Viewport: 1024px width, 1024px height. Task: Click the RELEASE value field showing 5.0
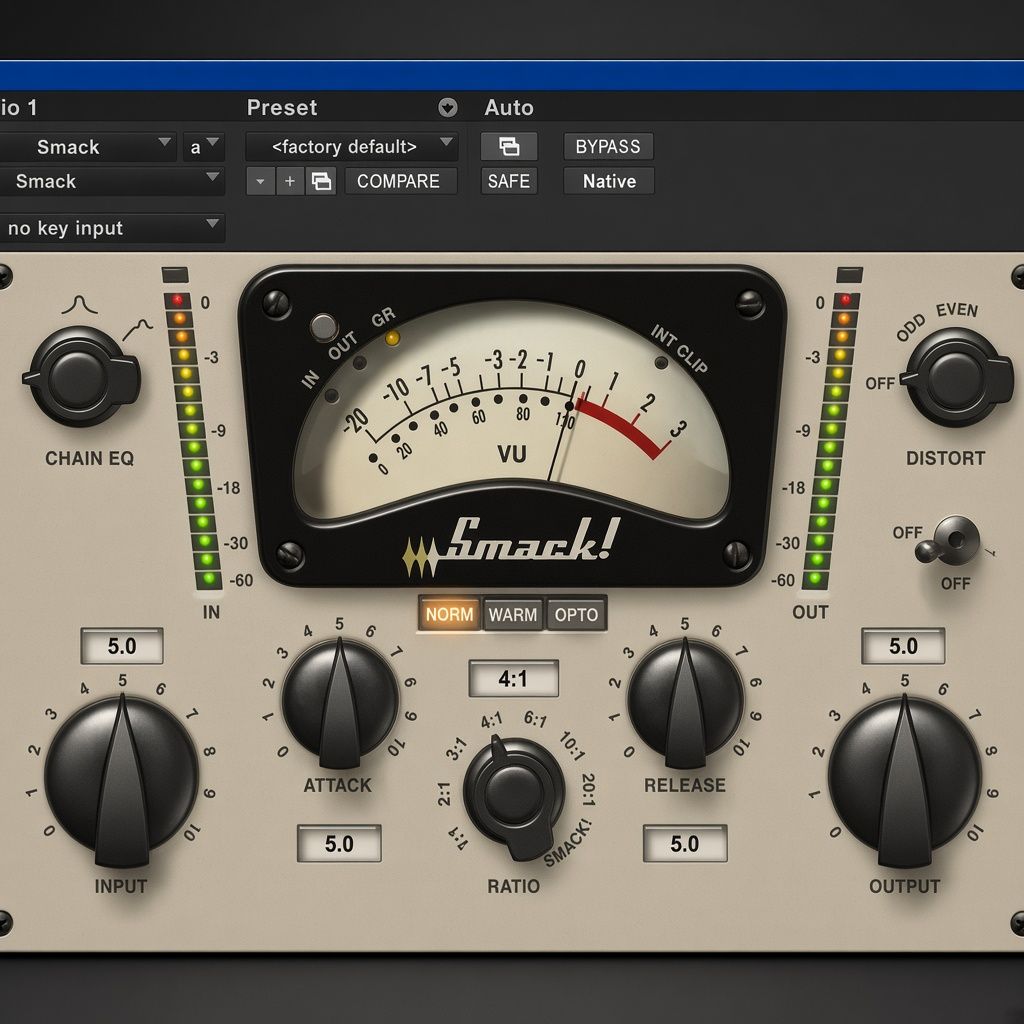[684, 844]
